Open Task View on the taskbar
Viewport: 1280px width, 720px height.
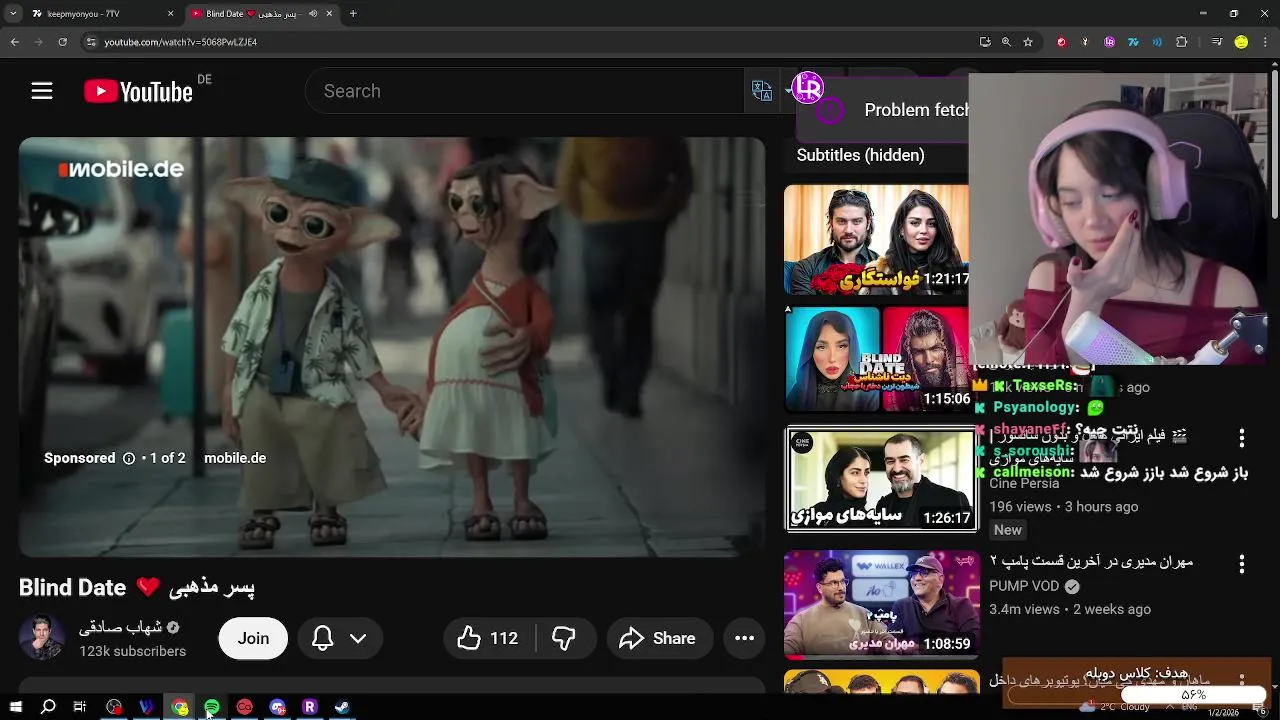point(80,707)
